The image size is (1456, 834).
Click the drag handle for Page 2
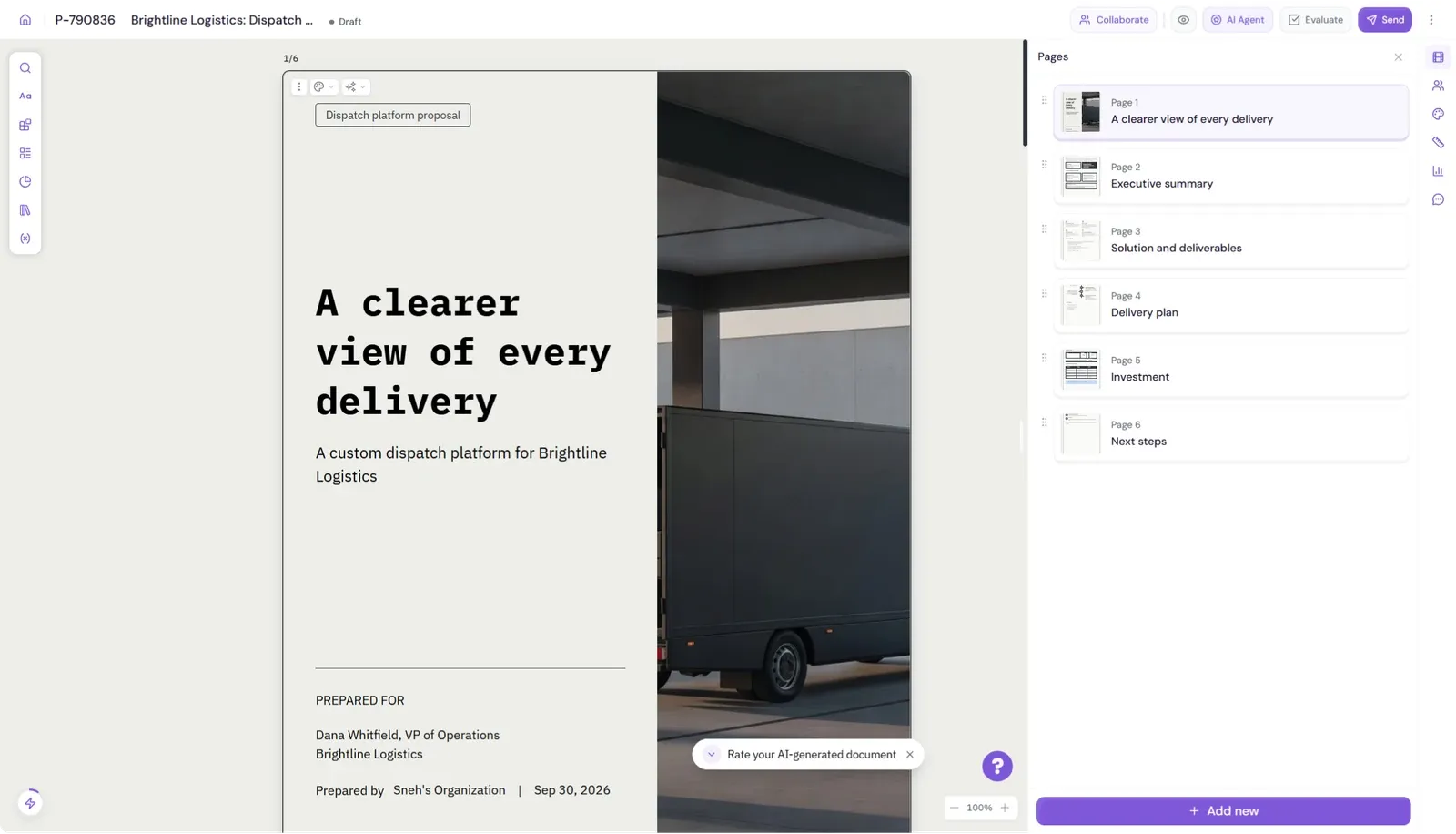[1044, 165]
